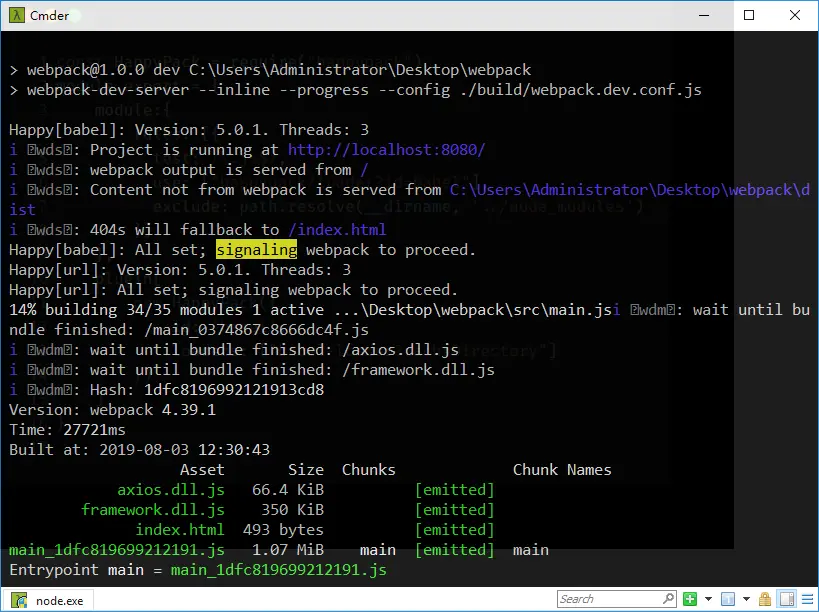Click the "493 bytes" size value

[283, 529]
